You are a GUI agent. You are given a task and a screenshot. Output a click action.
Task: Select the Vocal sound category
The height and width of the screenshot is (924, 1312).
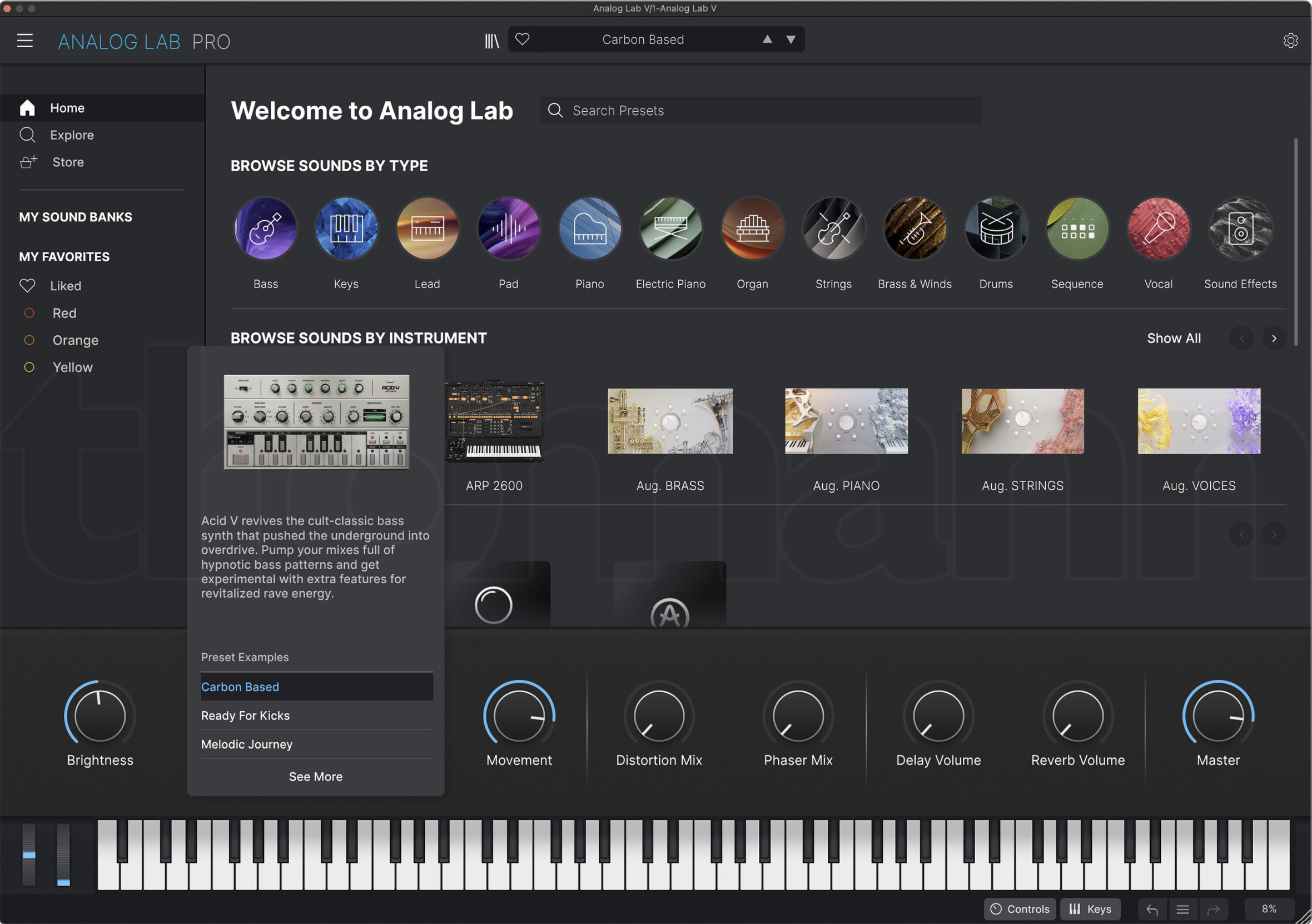coord(1159,228)
